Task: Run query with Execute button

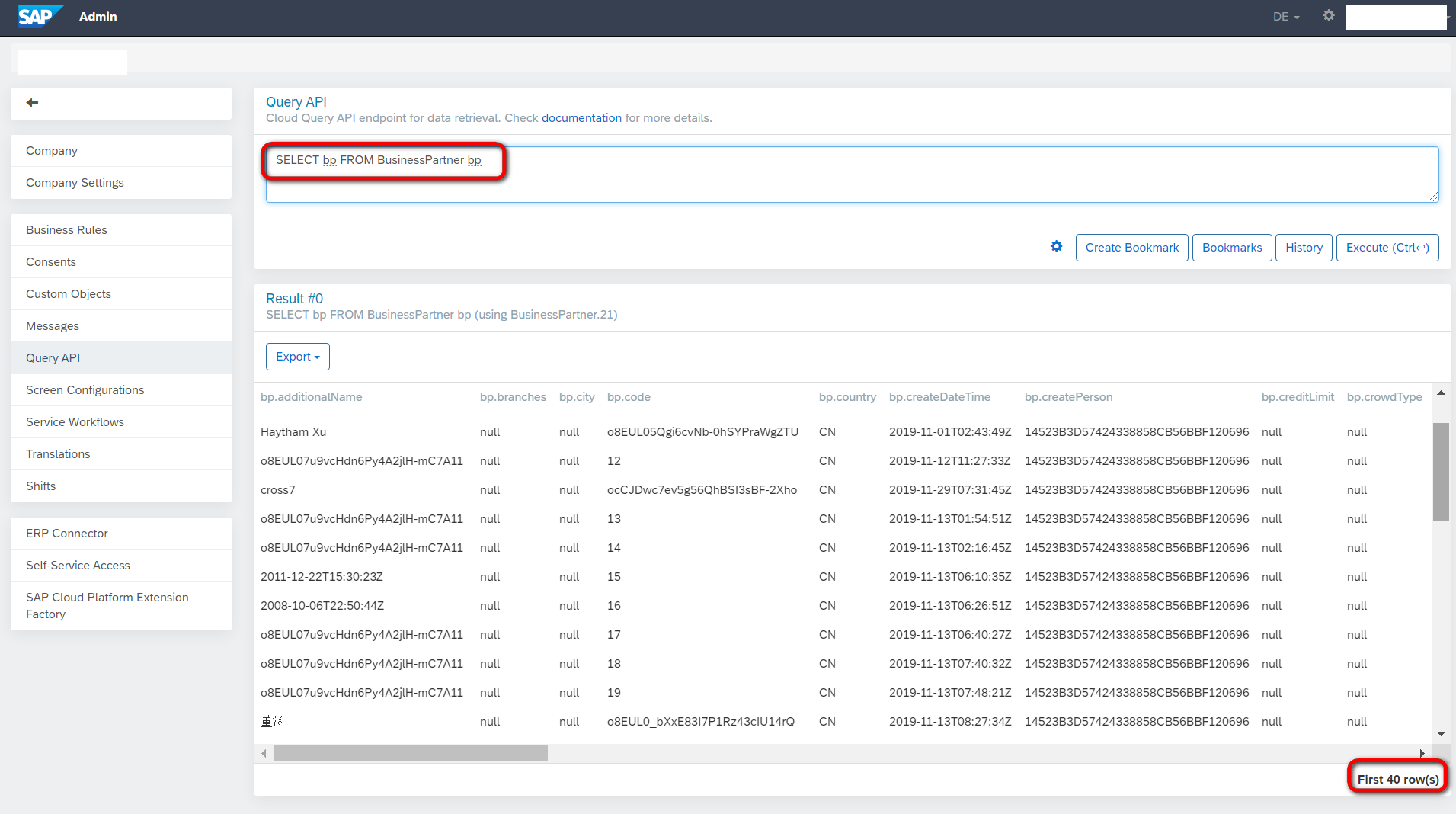Action: click(1387, 248)
